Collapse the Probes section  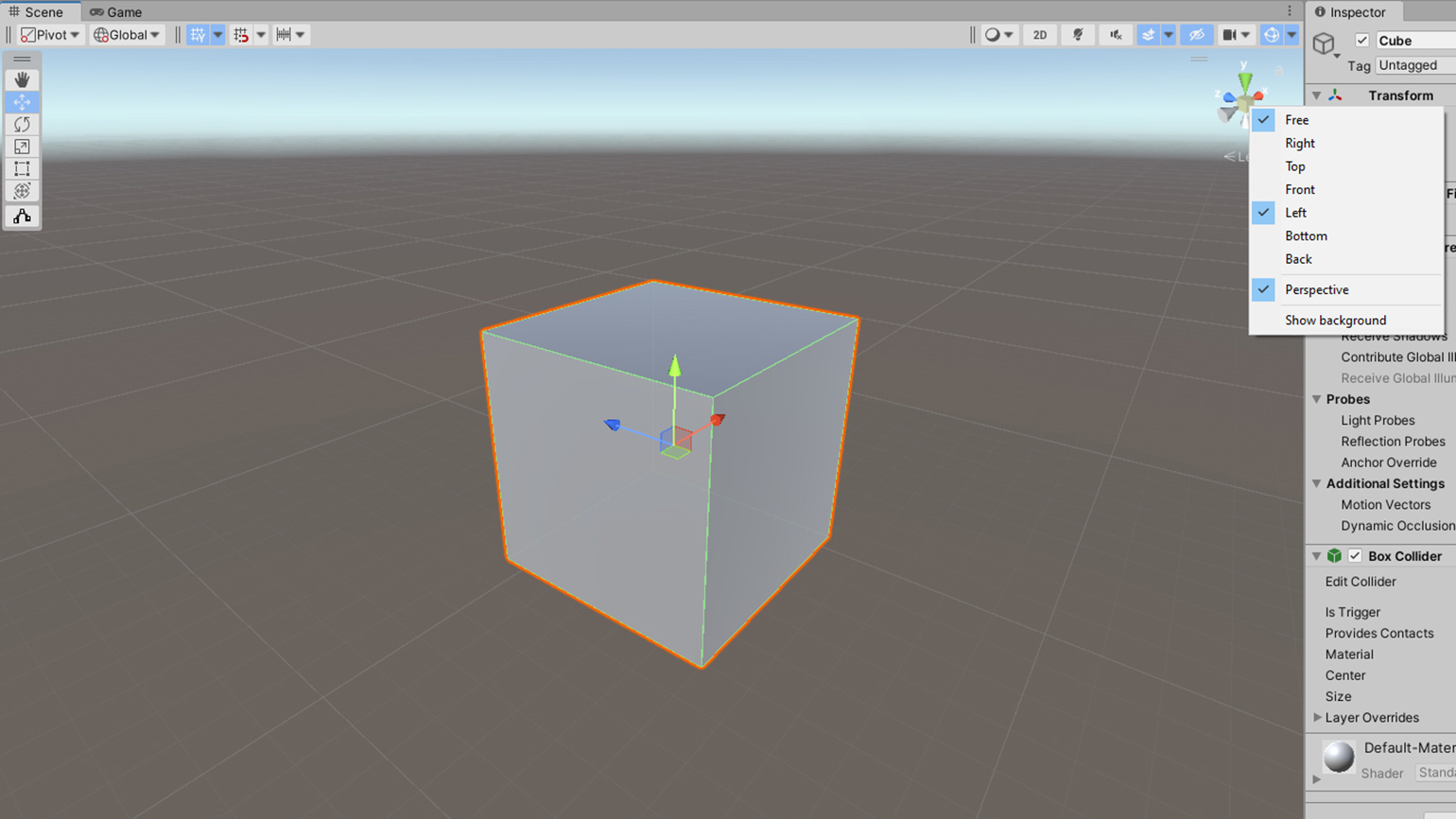click(1316, 399)
